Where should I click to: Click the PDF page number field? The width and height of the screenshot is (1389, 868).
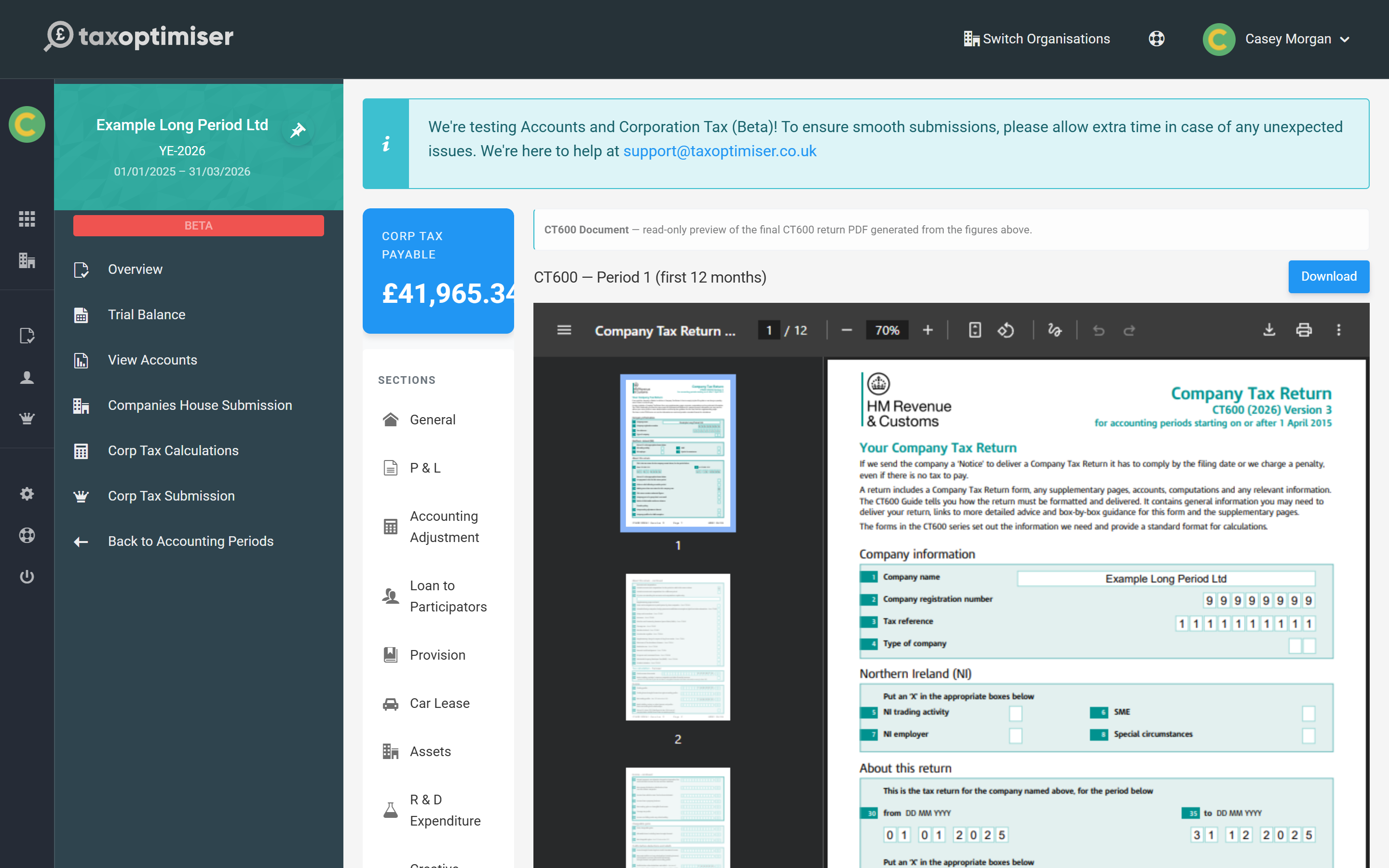(769, 330)
